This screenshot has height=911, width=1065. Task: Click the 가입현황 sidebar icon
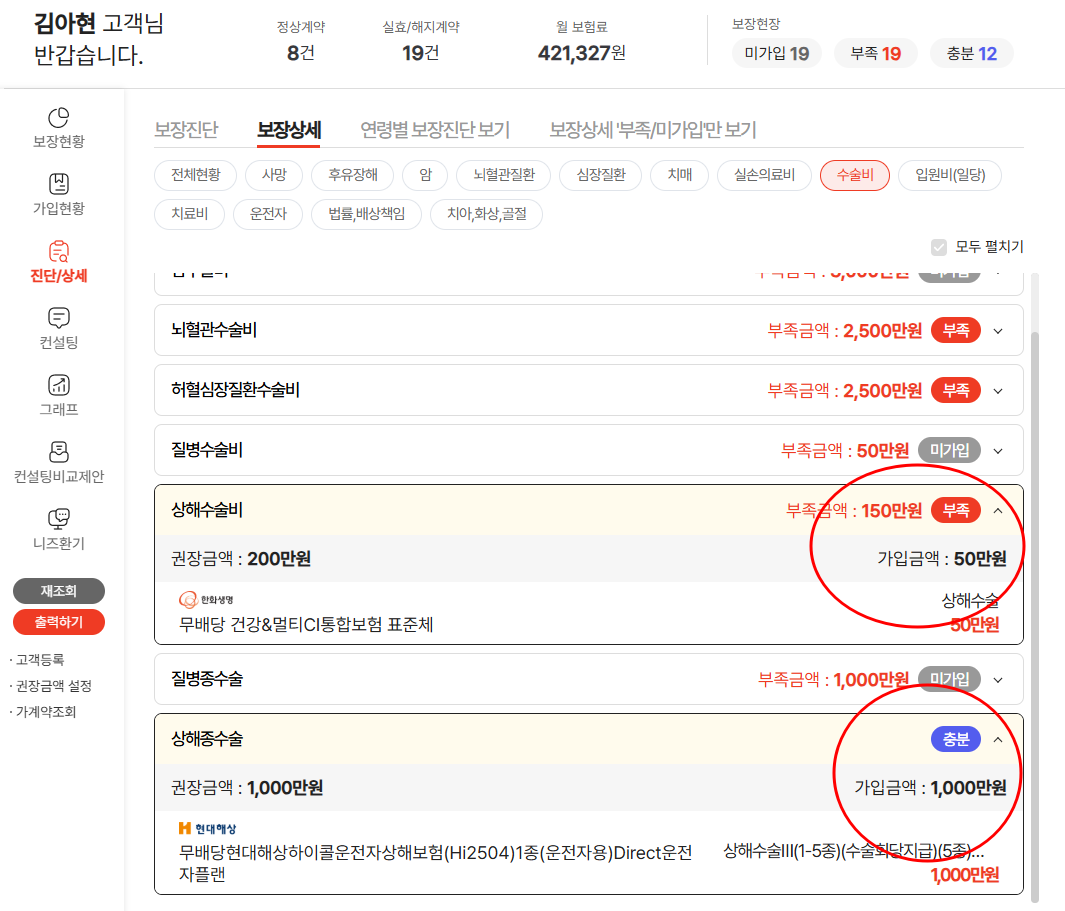coord(58,185)
